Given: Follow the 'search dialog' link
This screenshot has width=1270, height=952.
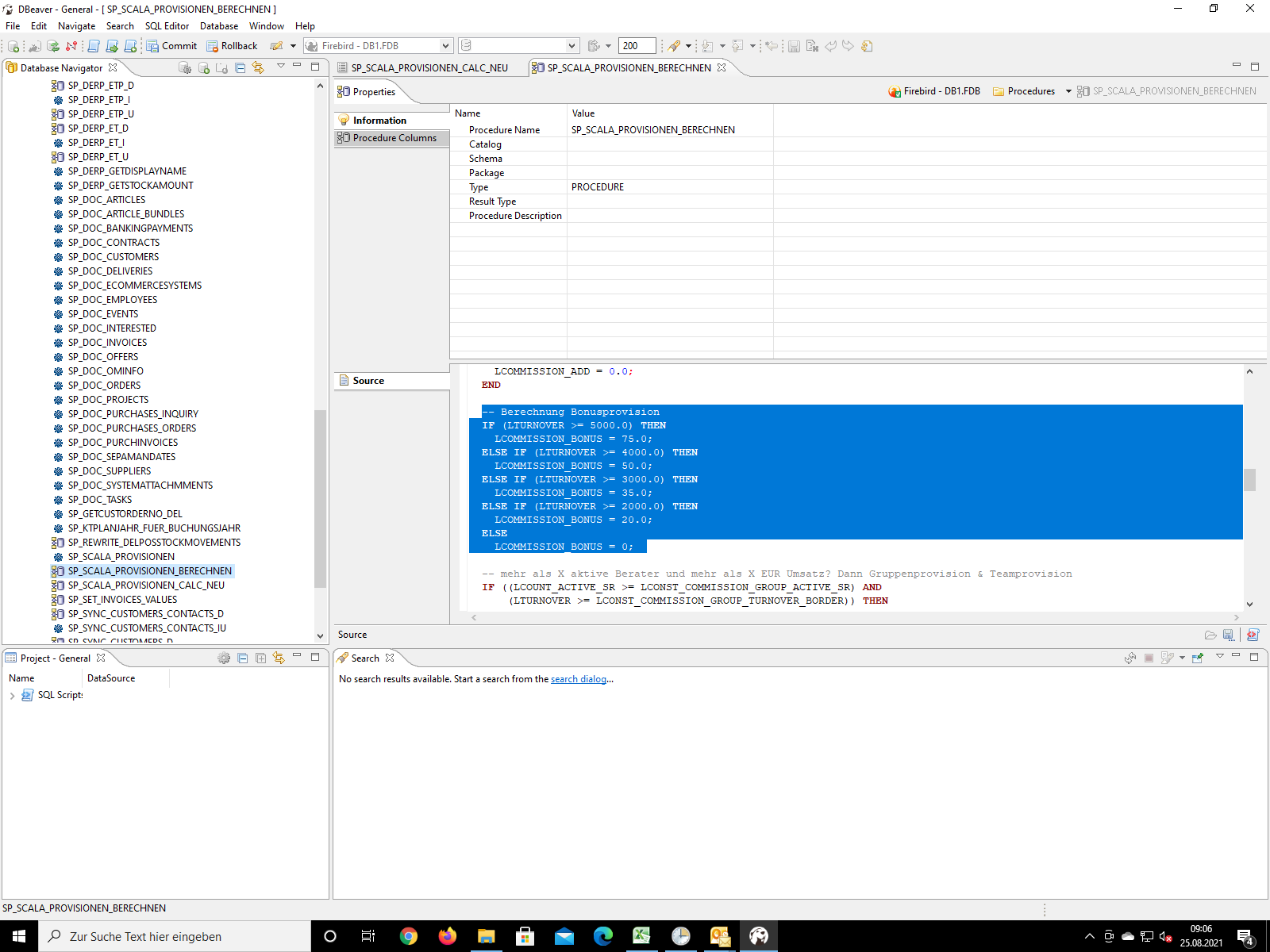Looking at the screenshot, I should (579, 679).
